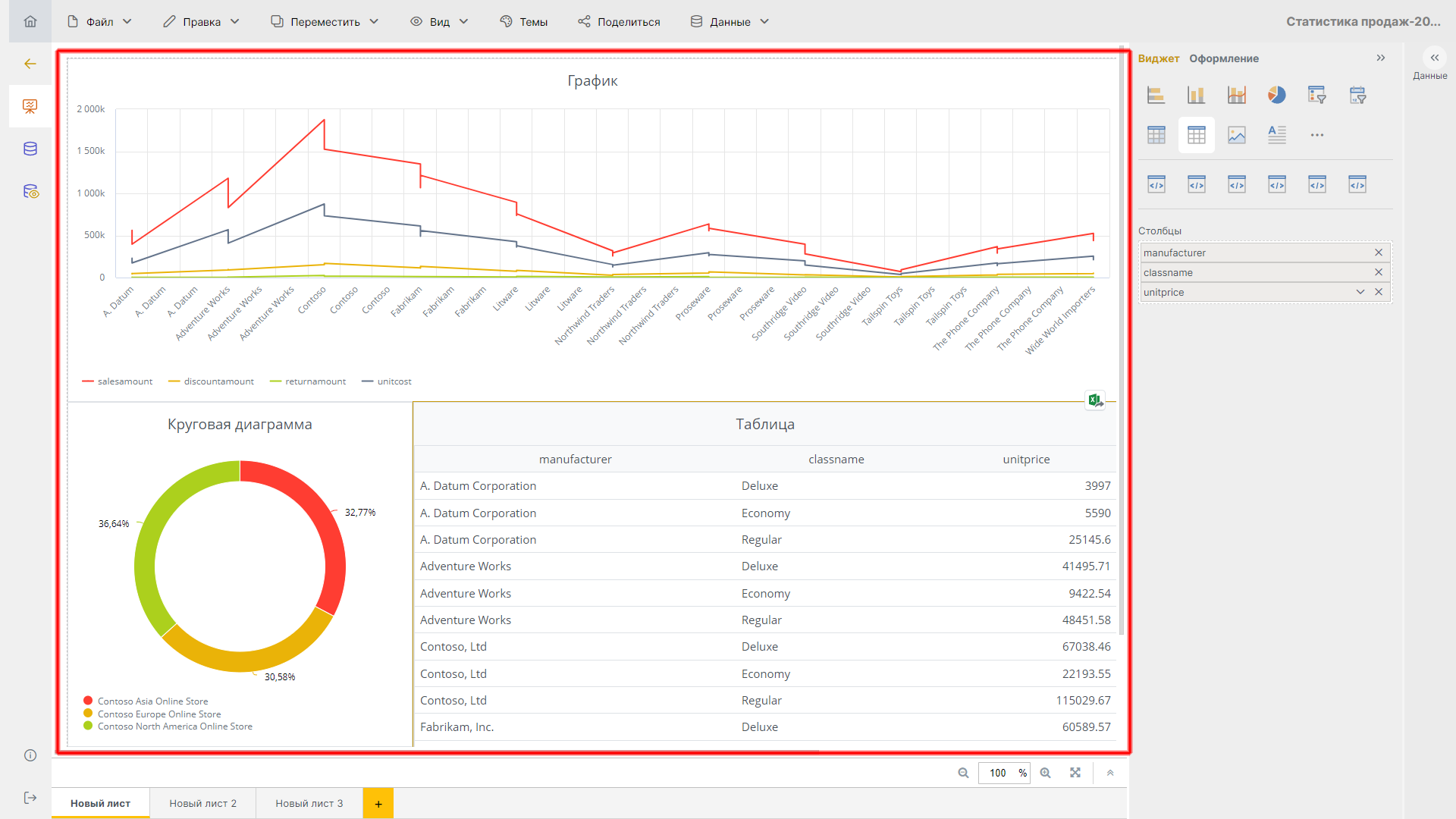Click zoom in magnifier icon
Screen dimensions: 1456x819
tap(1045, 773)
